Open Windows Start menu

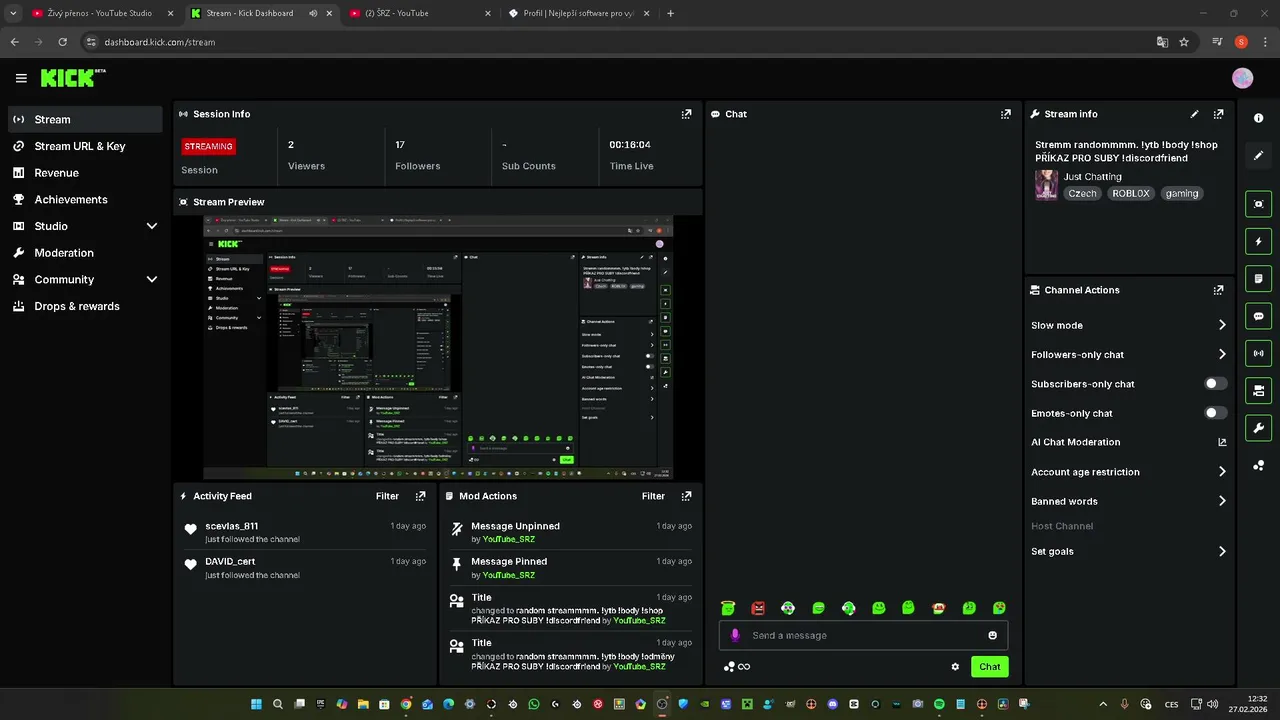[256, 704]
